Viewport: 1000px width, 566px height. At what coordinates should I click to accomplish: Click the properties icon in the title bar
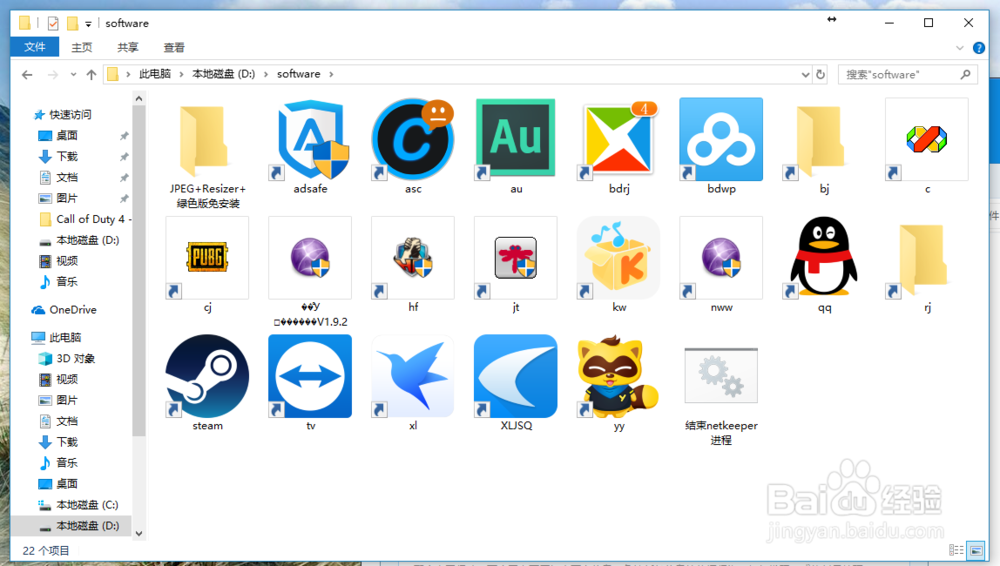point(53,24)
